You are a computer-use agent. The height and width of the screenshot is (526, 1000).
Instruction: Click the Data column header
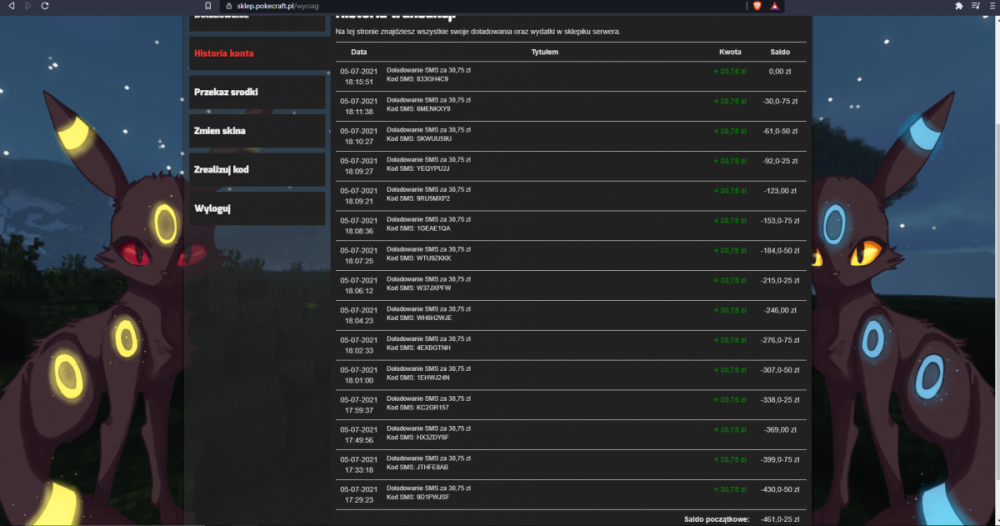pos(358,52)
